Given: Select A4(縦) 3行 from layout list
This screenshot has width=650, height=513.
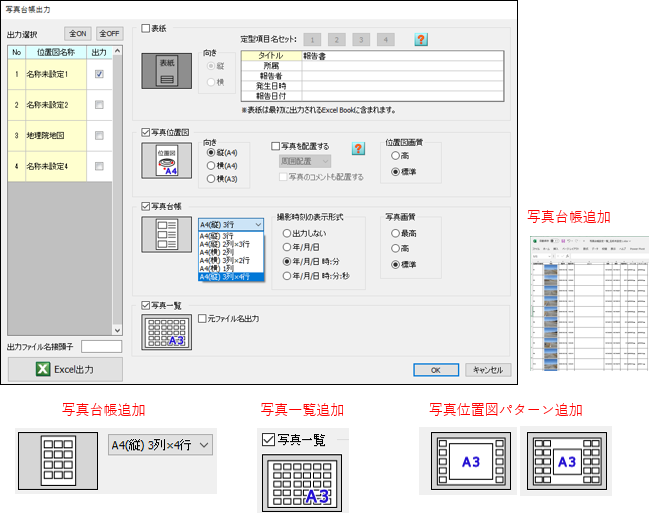Looking at the screenshot, I should [231, 236].
